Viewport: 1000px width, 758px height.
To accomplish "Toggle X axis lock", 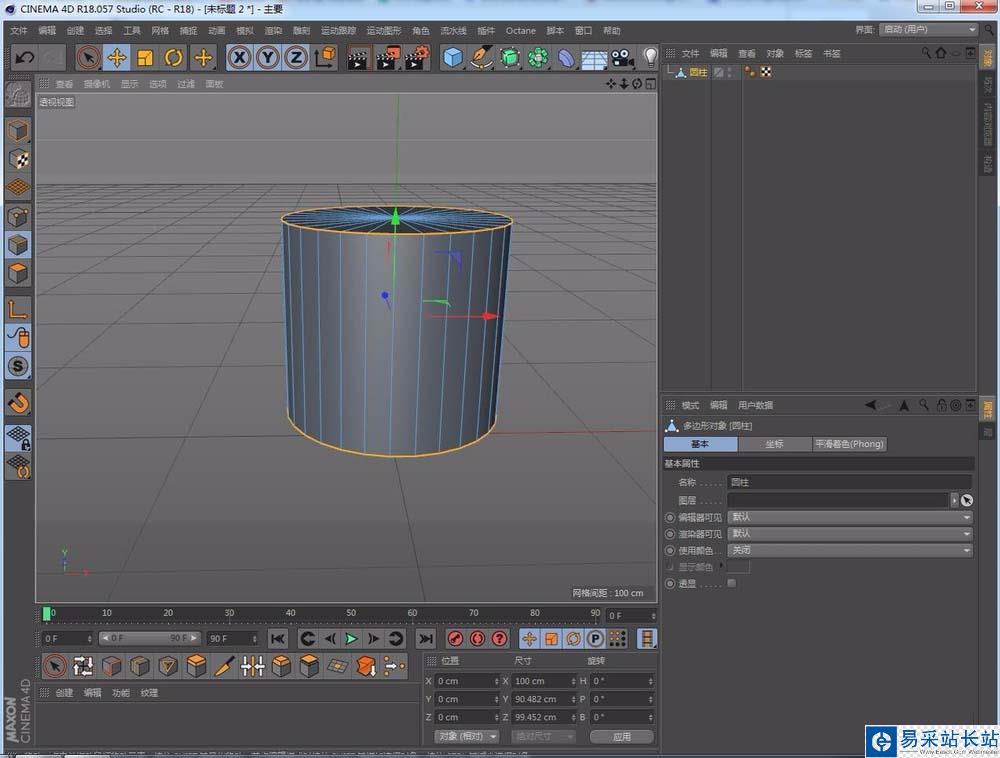I will point(239,58).
